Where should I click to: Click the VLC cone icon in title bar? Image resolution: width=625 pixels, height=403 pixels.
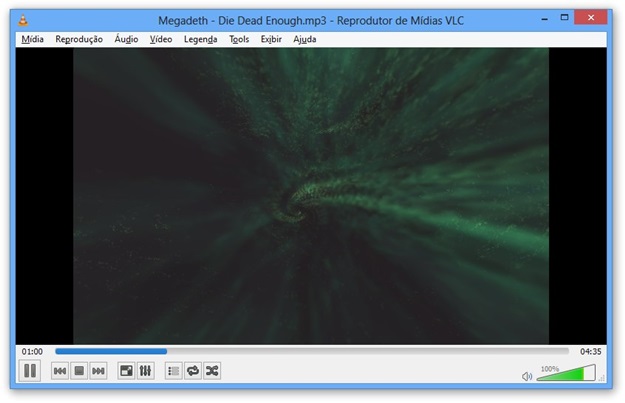point(23,20)
